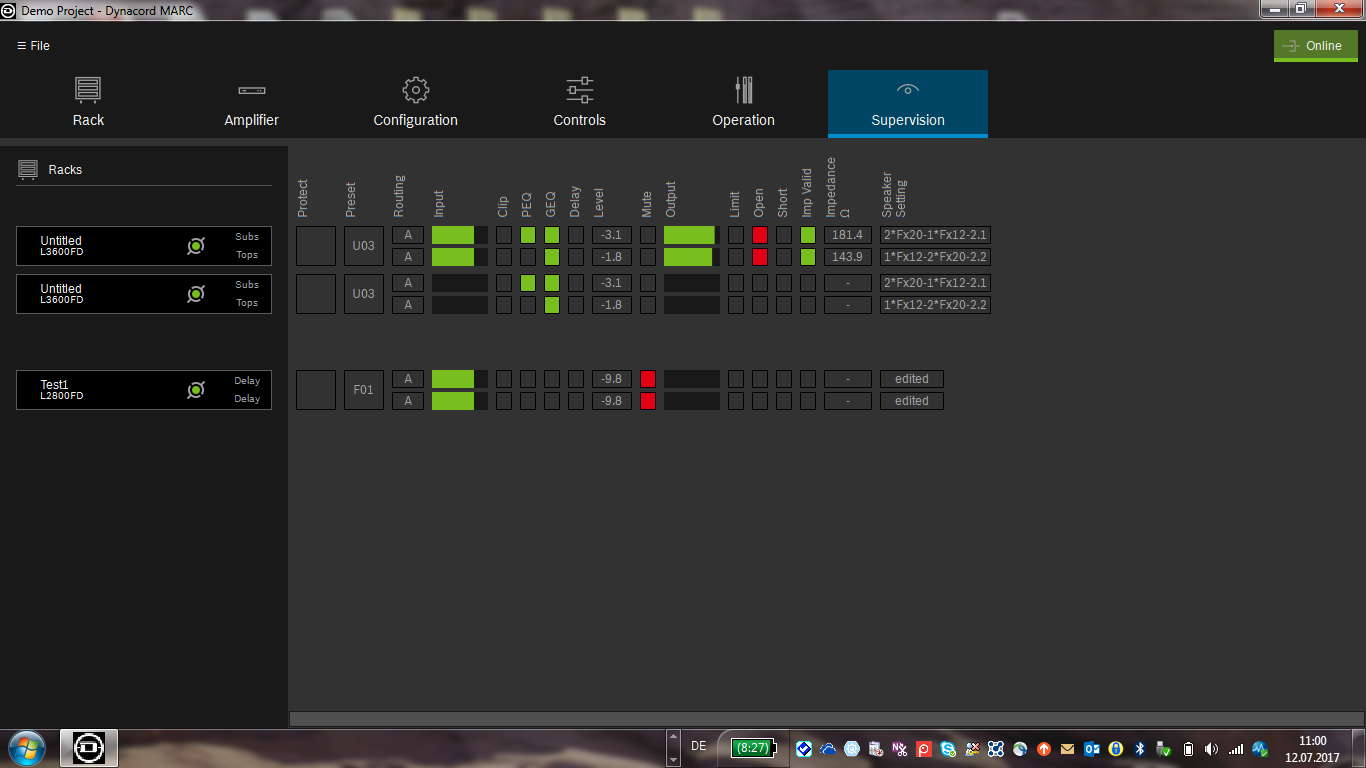Open the volume speaker tray icon
This screenshot has width=1366, height=768.
click(x=1211, y=748)
